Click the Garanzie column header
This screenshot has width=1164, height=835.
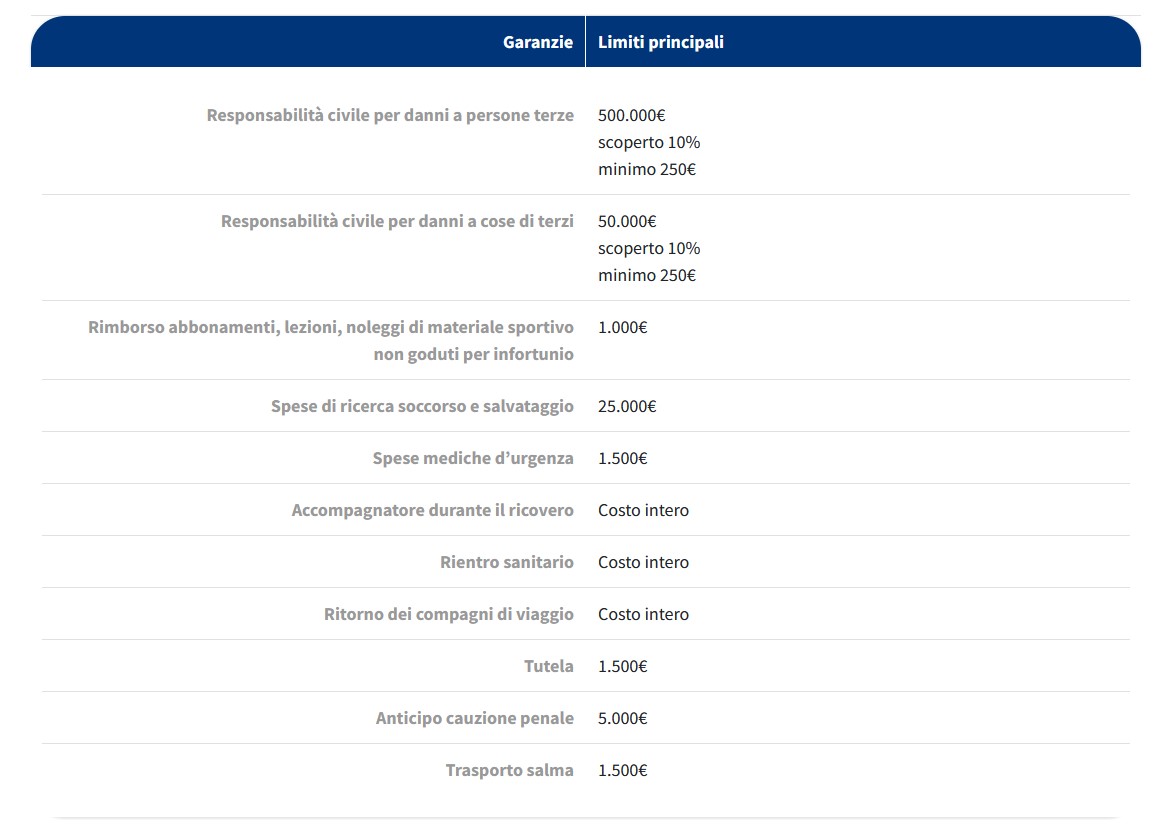point(537,42)
